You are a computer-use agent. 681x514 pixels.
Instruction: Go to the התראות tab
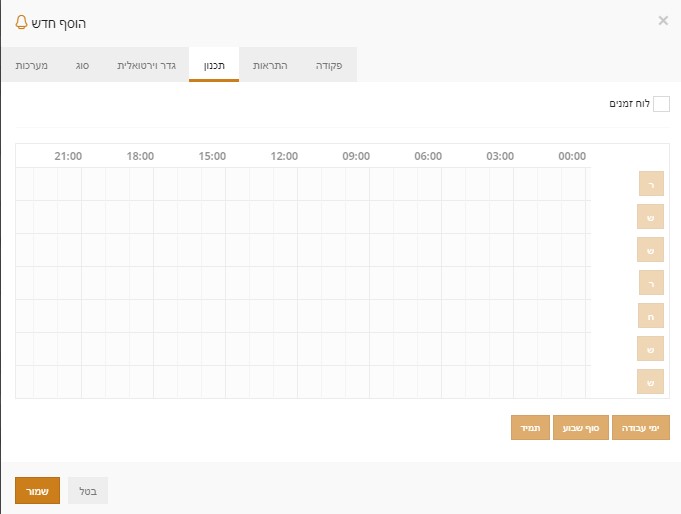[267, 65]
